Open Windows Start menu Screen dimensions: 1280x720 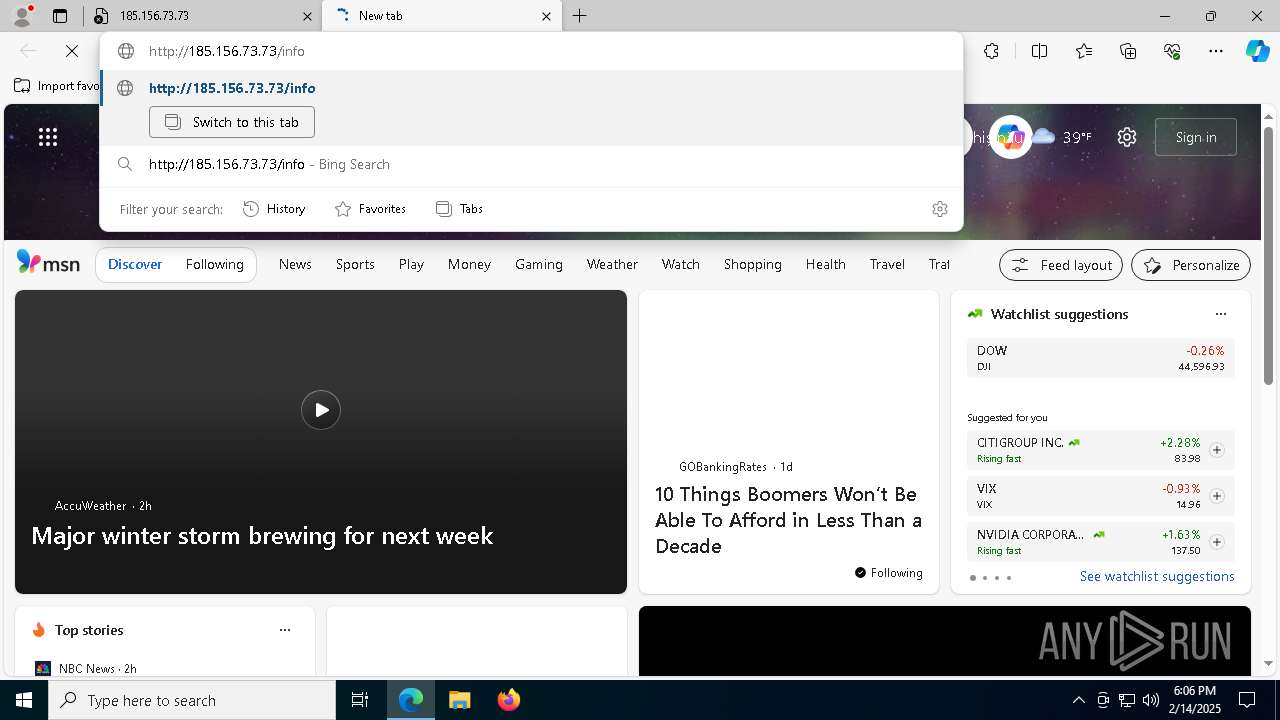24,700
